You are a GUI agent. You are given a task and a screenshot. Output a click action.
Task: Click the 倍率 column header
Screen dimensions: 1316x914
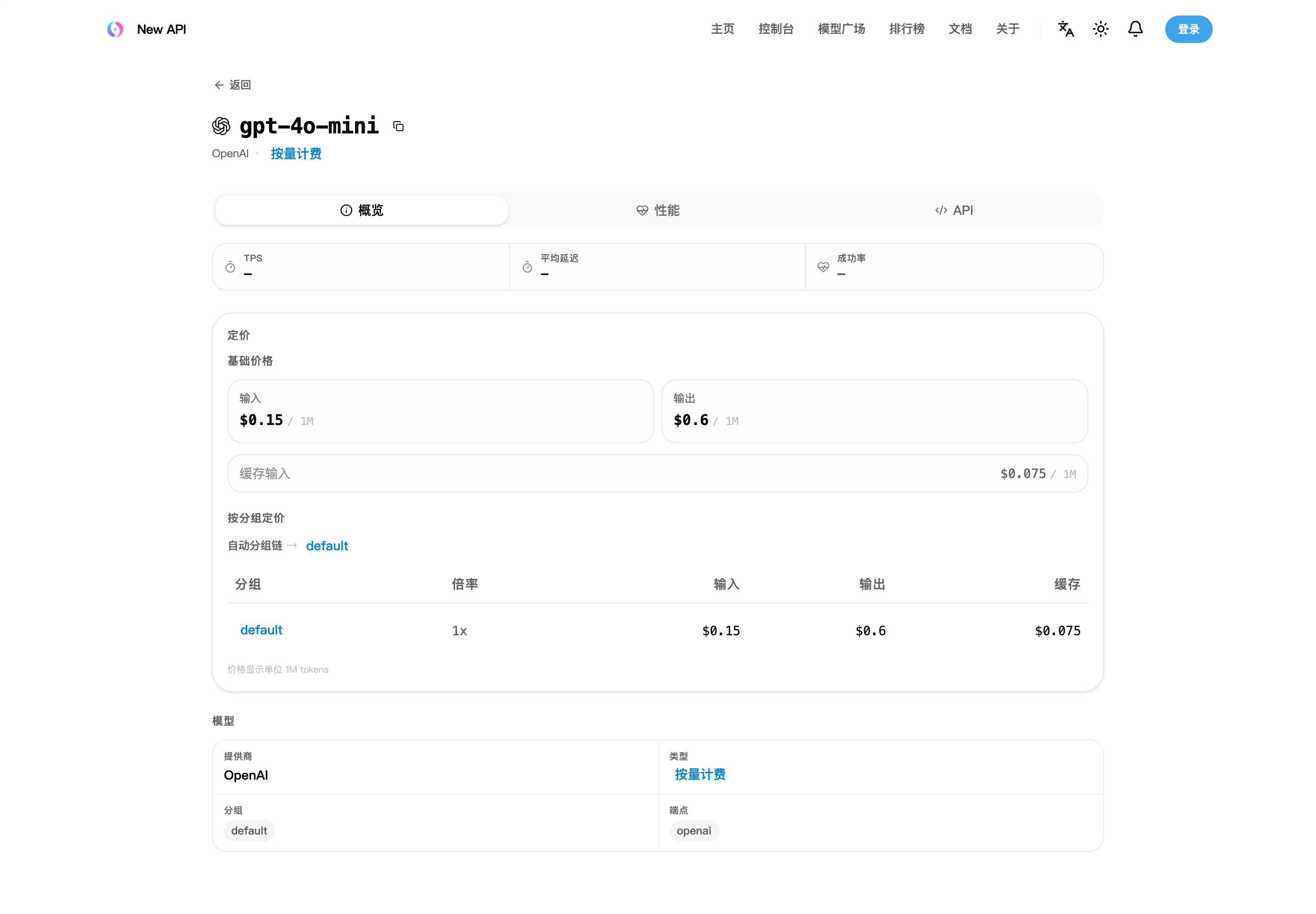[x=465, y=584]
